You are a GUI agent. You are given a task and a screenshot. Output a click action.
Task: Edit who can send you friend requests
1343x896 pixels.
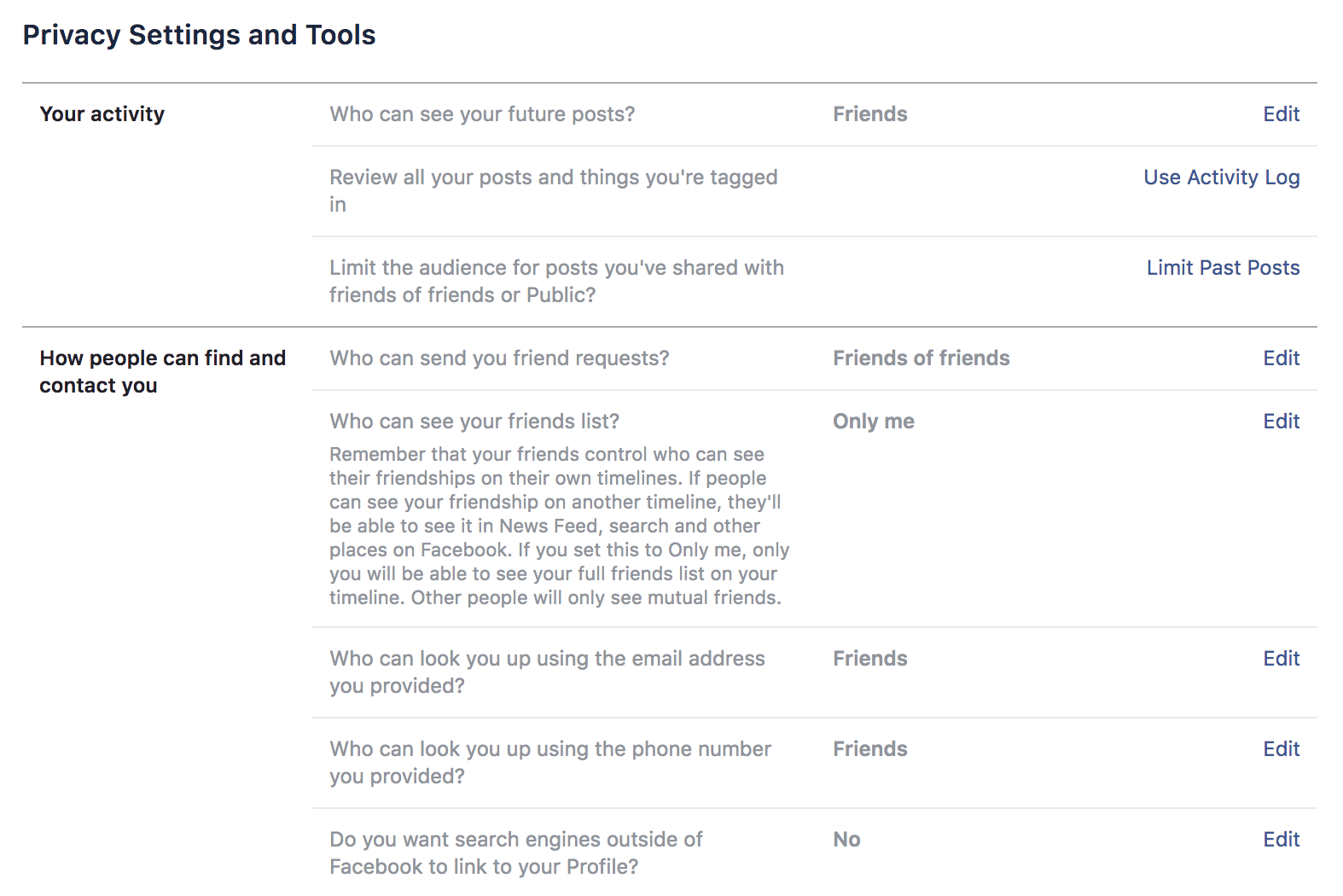point(1281,358)
